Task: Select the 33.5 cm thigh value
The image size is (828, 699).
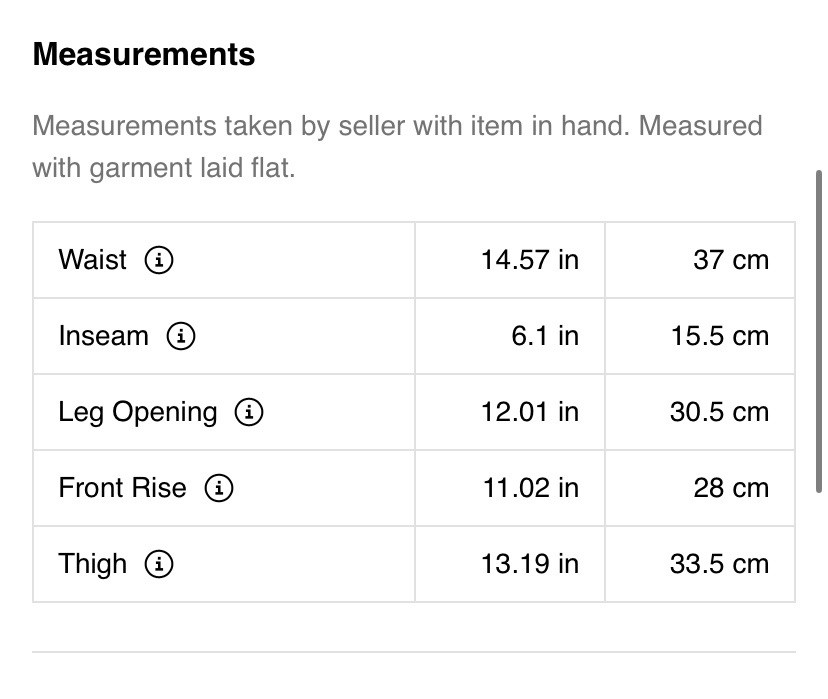Action: 719,564
